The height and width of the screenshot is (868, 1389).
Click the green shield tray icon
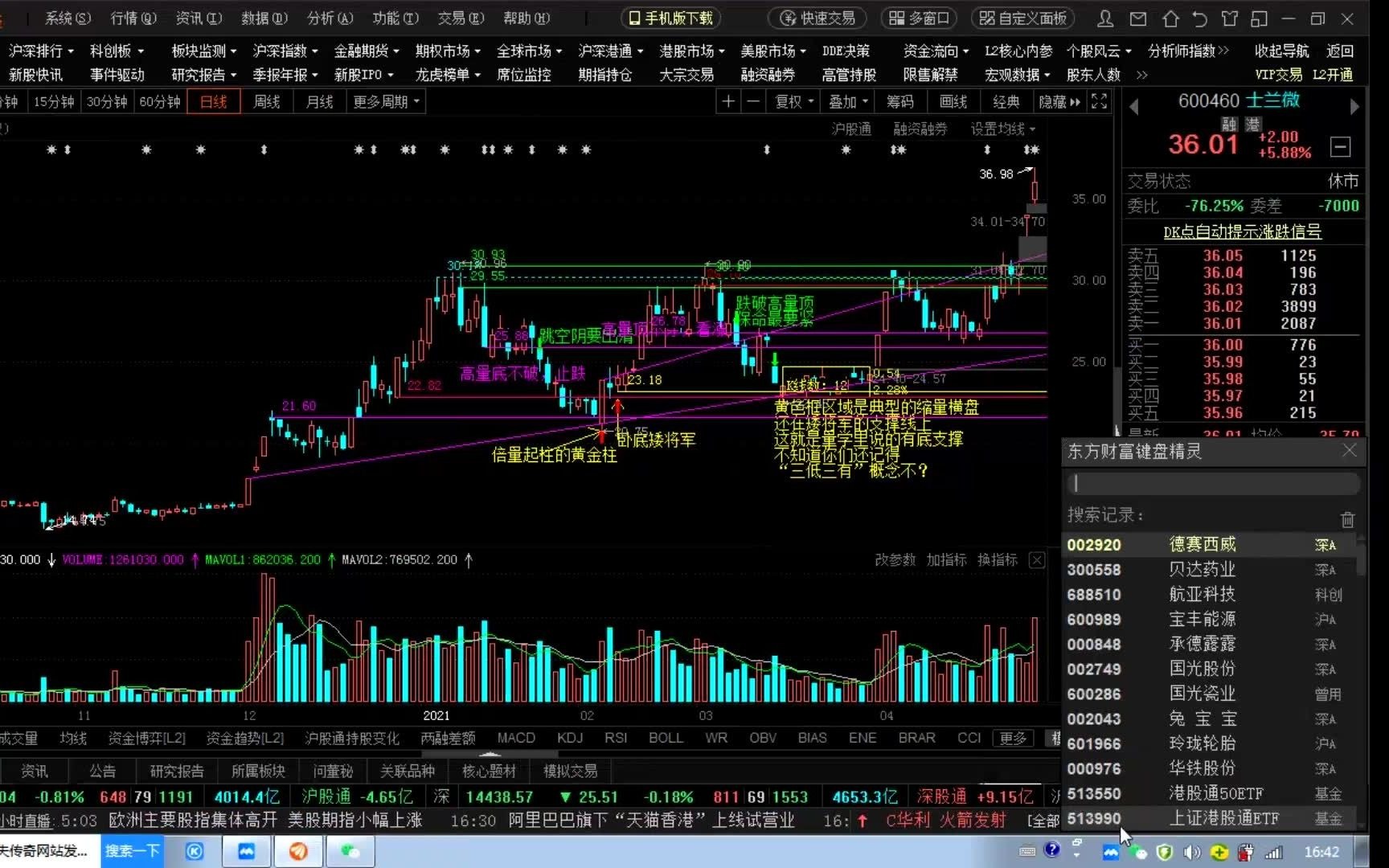point(1165,852)
